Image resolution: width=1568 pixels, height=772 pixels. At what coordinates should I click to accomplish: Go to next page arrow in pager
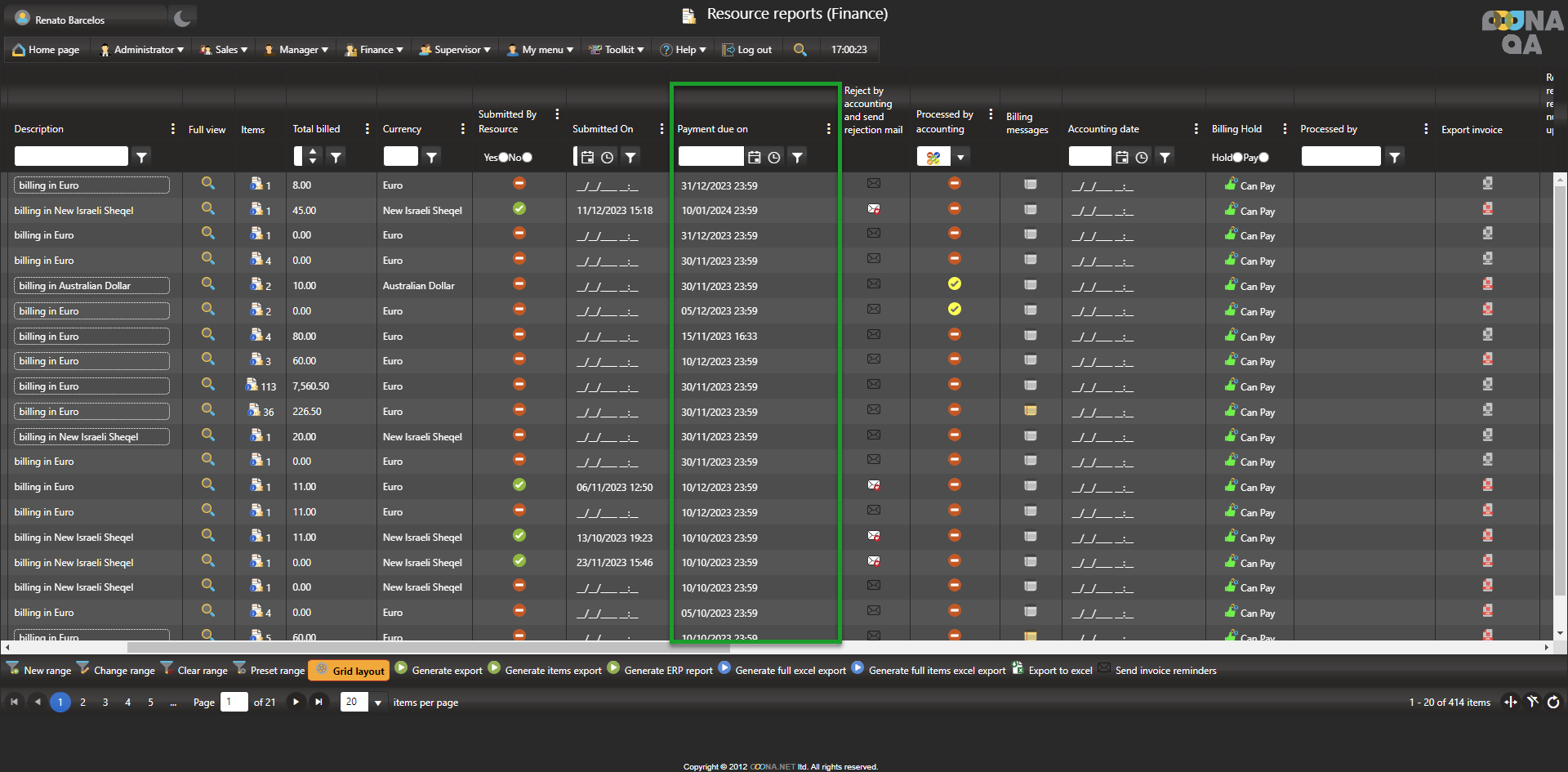pyautogui.click(x=296, y=702)
